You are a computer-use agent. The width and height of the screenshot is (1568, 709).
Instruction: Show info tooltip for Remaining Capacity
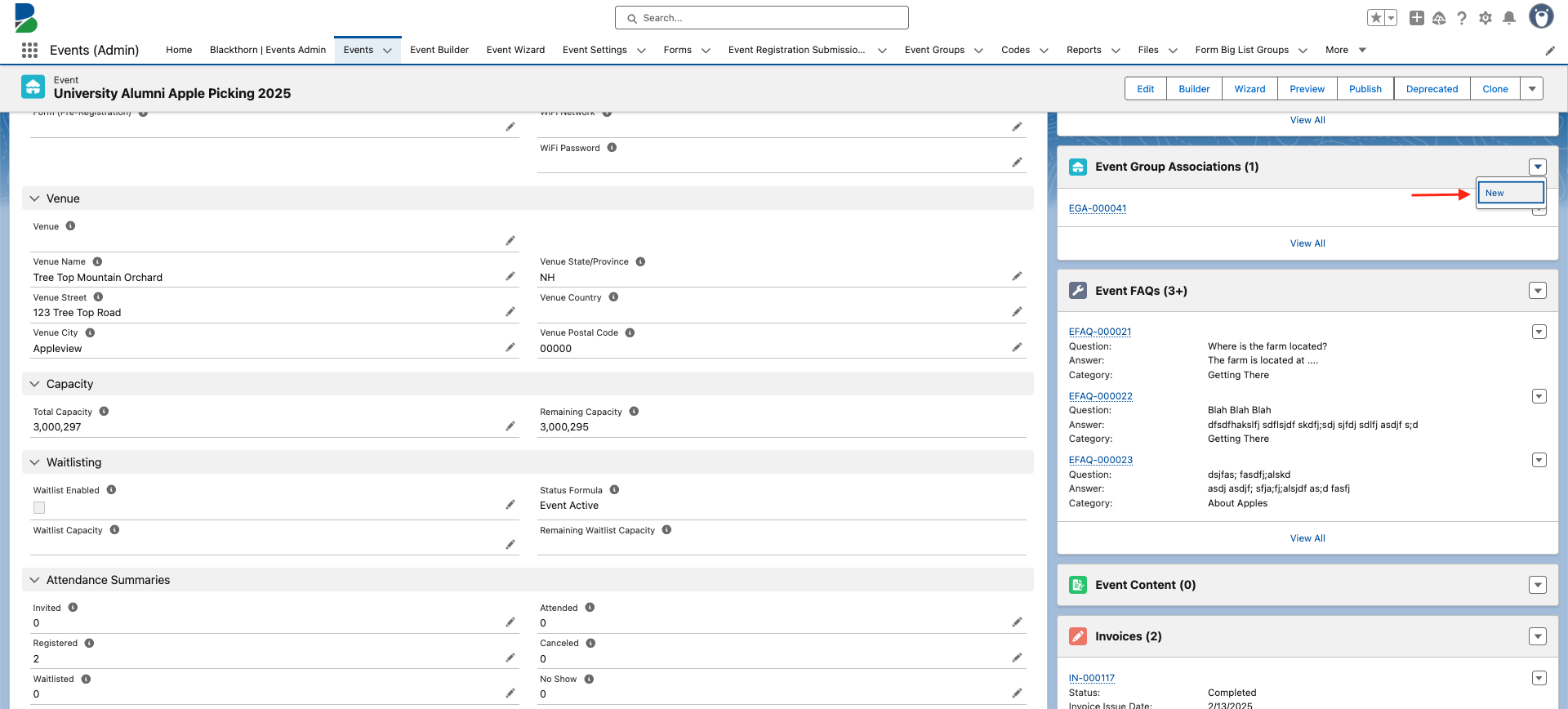pyautogui.click(x=634, y=412)
